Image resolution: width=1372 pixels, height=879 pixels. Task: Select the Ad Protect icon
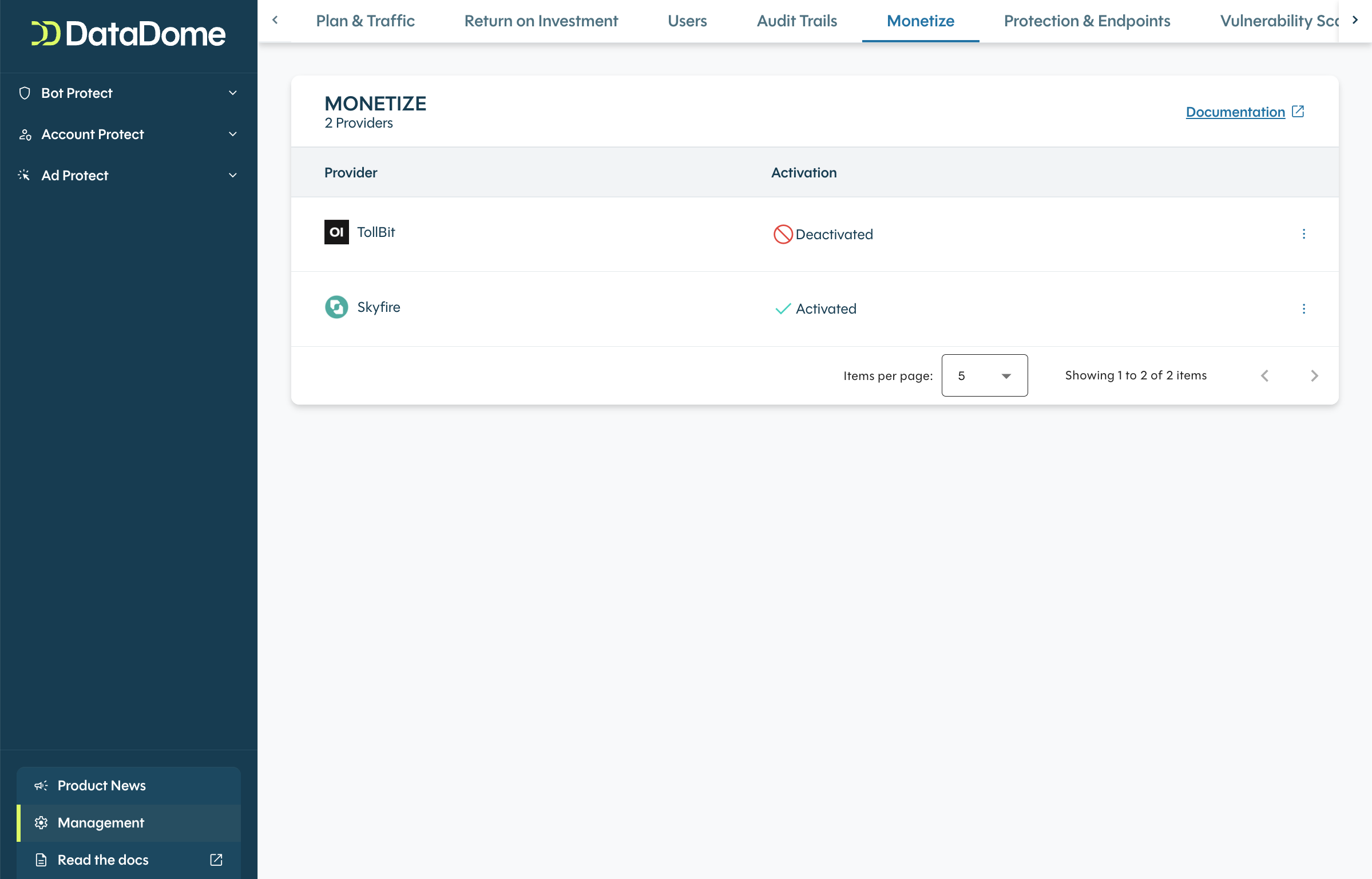click(x=24, y=175)
